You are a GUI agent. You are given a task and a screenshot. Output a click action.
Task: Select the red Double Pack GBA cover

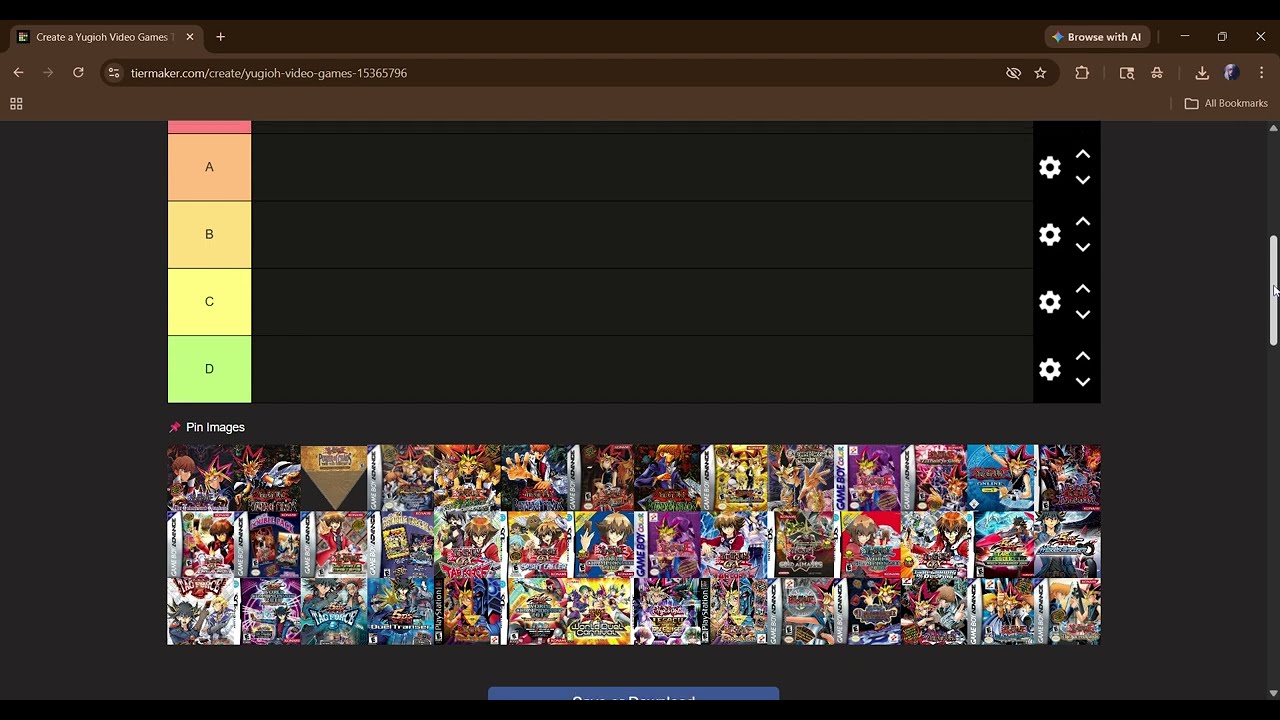[267, 545]
